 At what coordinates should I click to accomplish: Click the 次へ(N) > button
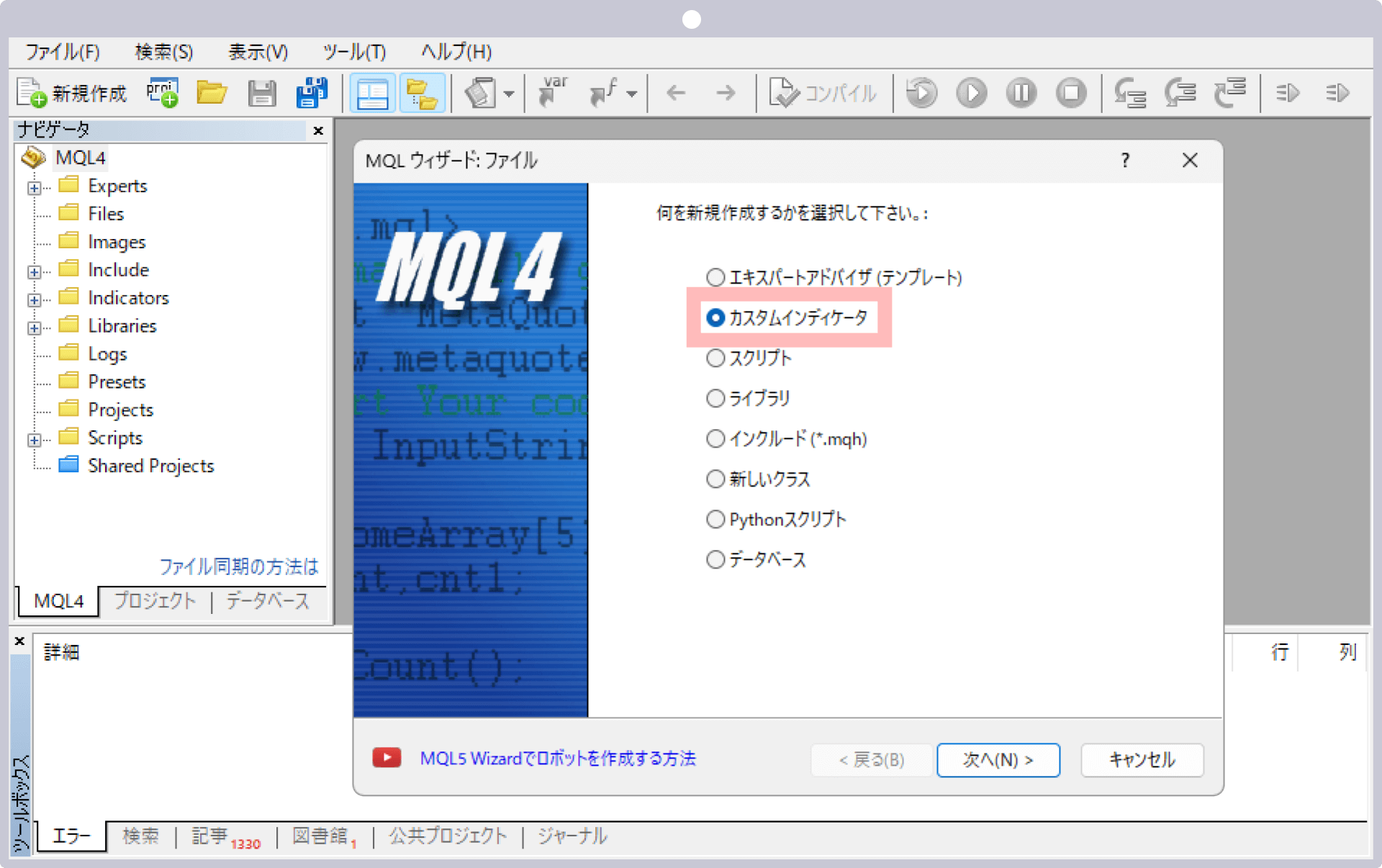pos(998,760)
